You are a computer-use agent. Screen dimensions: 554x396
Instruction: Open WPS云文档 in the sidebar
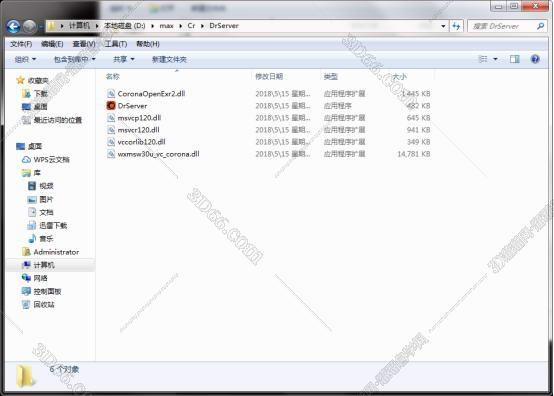click(x=51, y=160)
